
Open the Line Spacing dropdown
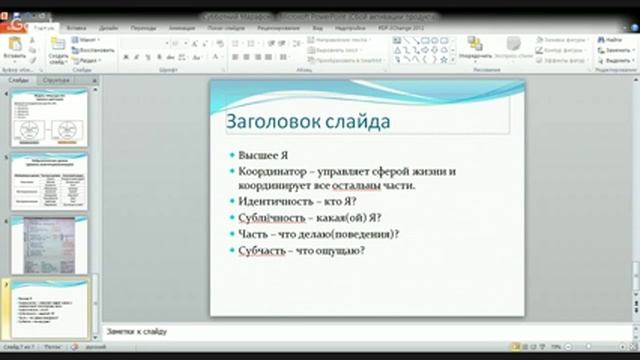[297, 43]
